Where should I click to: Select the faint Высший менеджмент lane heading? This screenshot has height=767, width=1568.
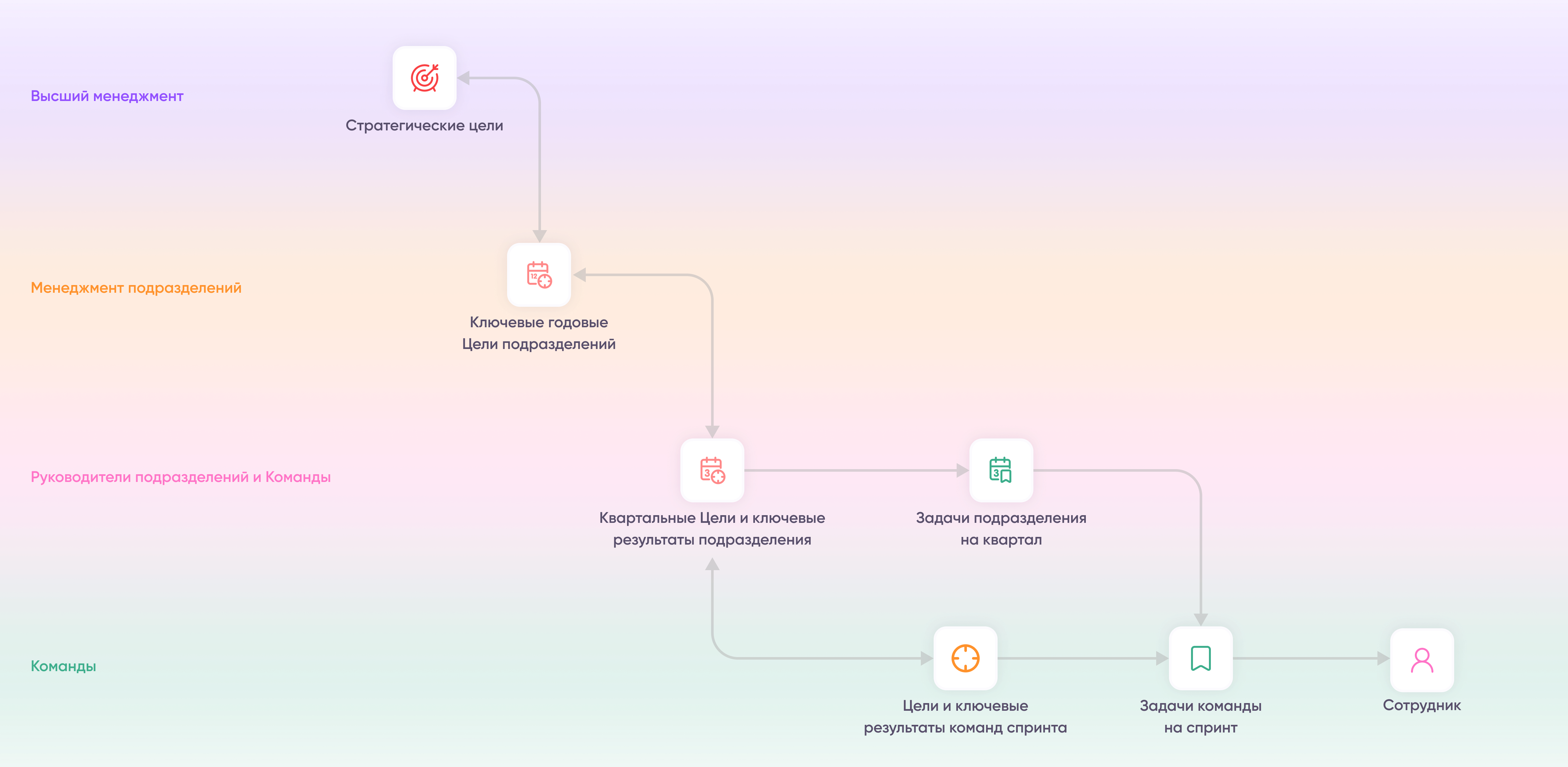pyautogui.click(x=106, y=97)
